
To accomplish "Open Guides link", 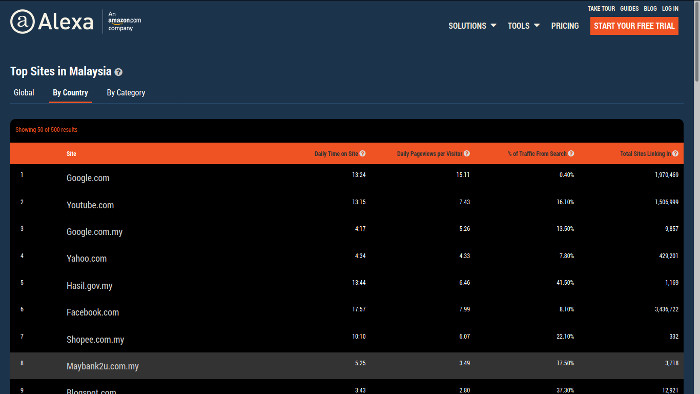I will point(629,8).
